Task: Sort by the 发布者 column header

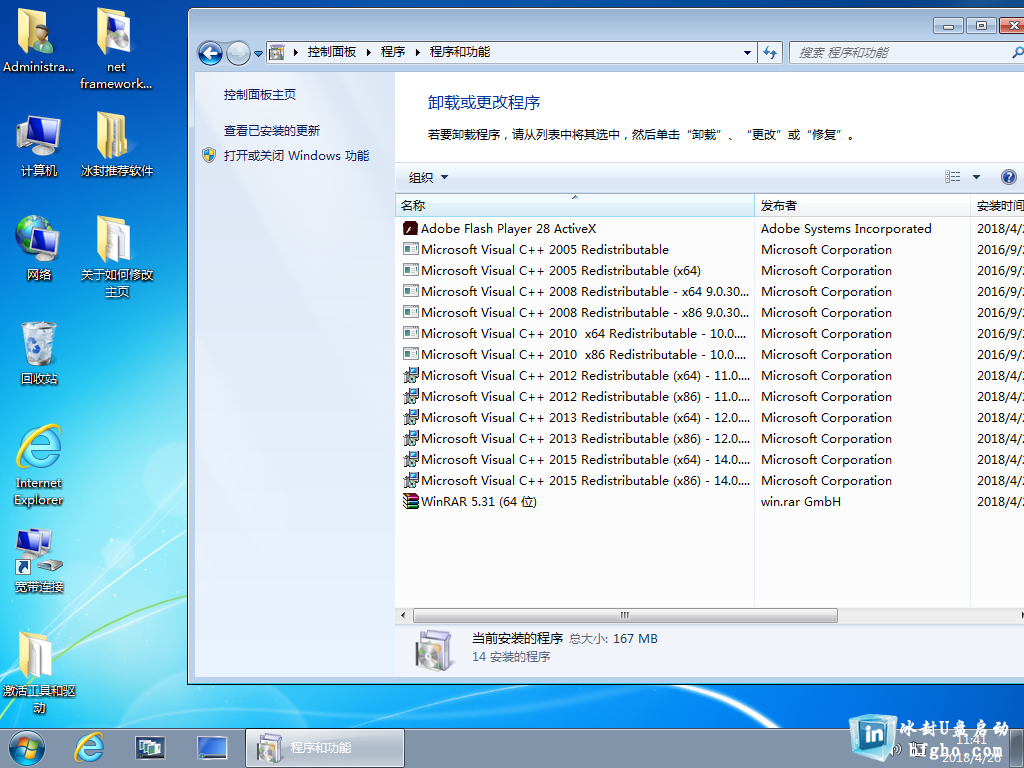Action: [862, 205]
